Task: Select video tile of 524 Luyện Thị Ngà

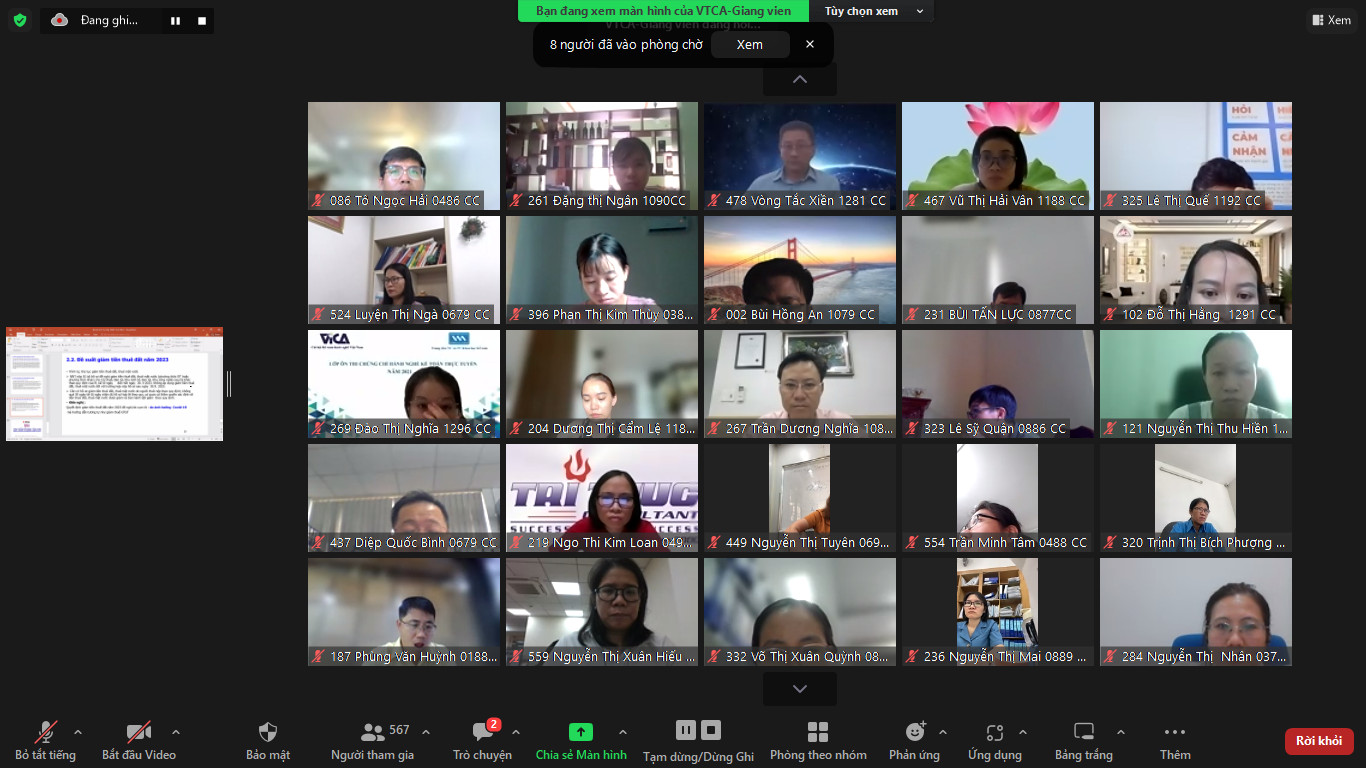Action: click(404, 270)
